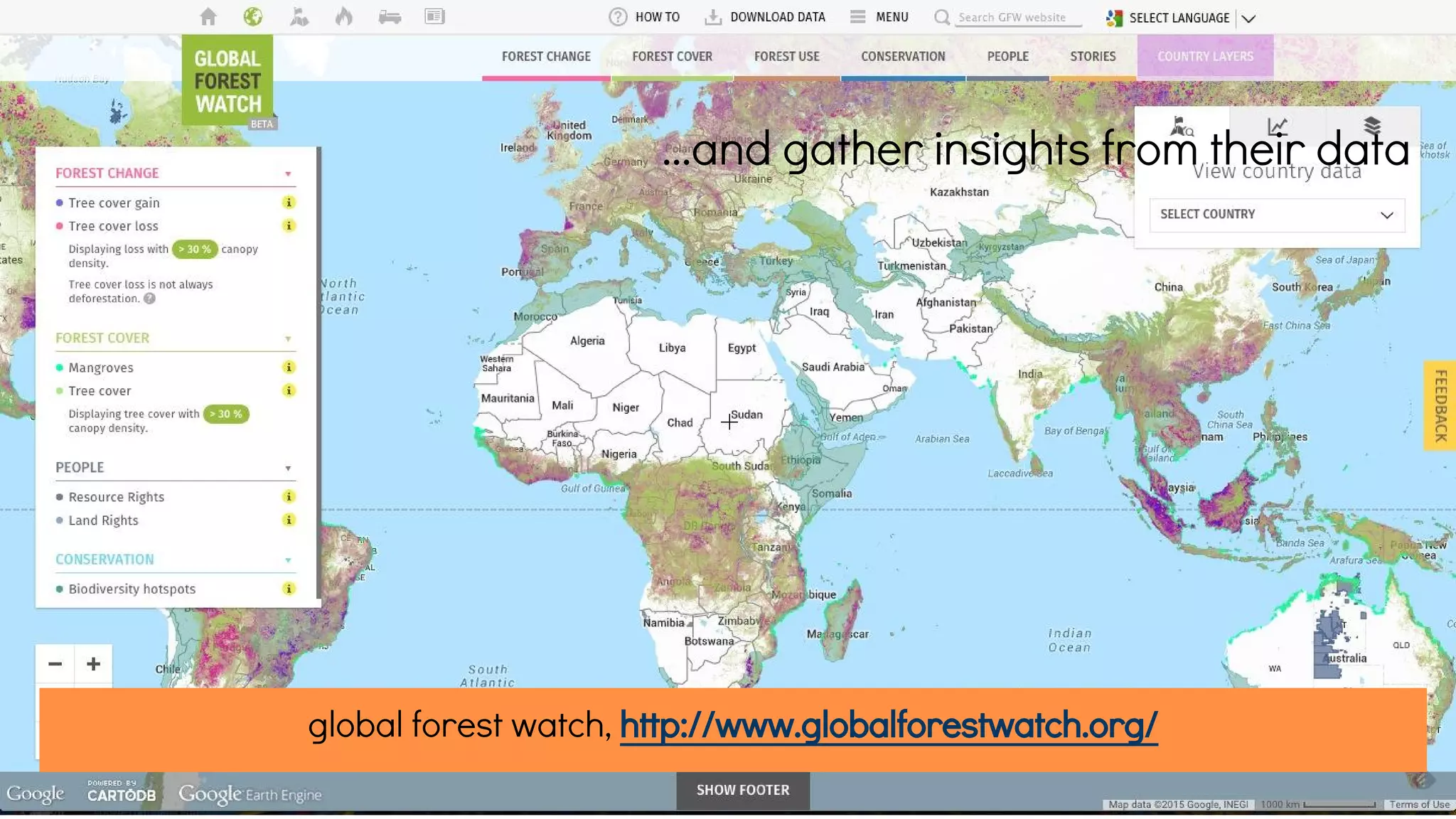Zoom out with the minus button
Viewport: 1456px width, 819px height.
coord(55,664)
